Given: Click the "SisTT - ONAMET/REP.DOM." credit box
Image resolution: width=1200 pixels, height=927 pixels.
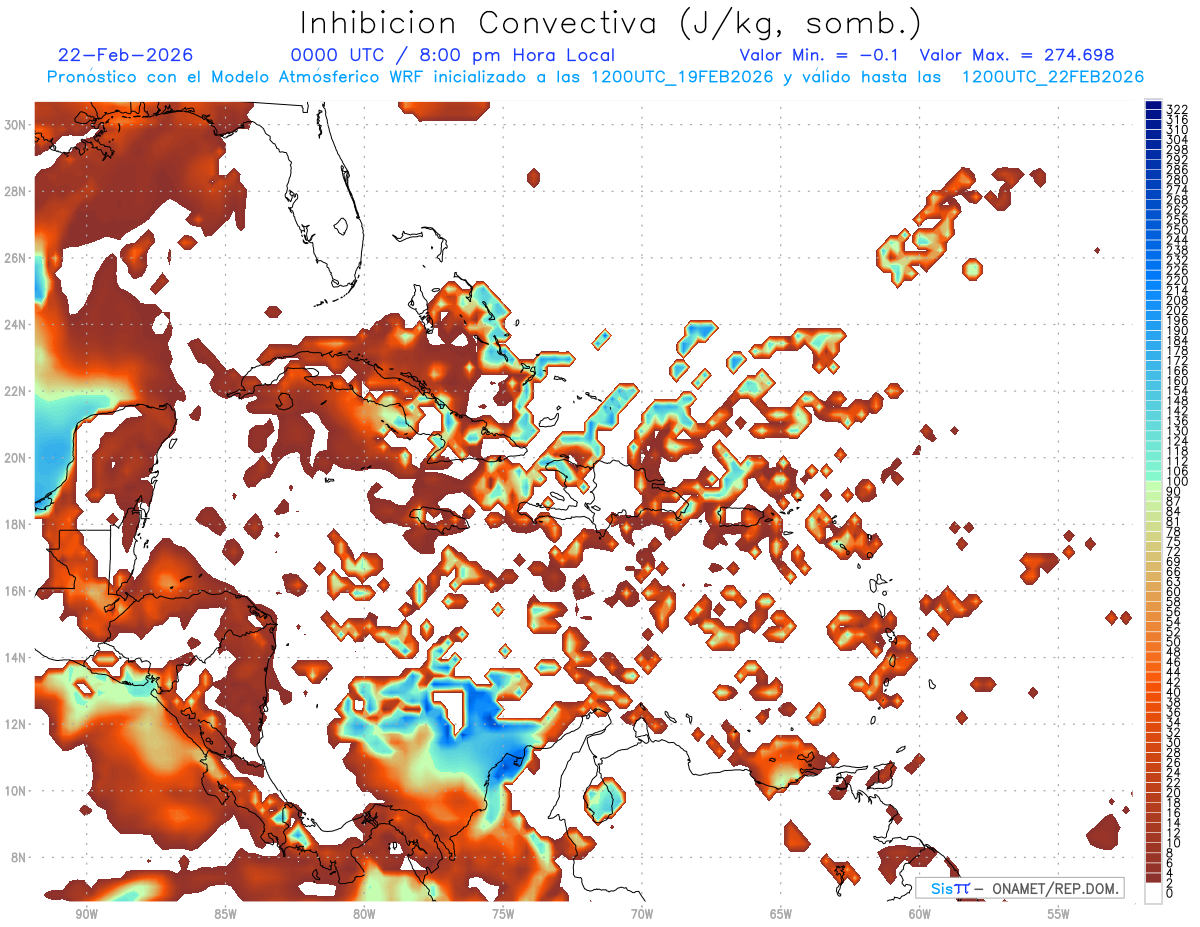Looking at the screenshot, I should click(1020, 888).
